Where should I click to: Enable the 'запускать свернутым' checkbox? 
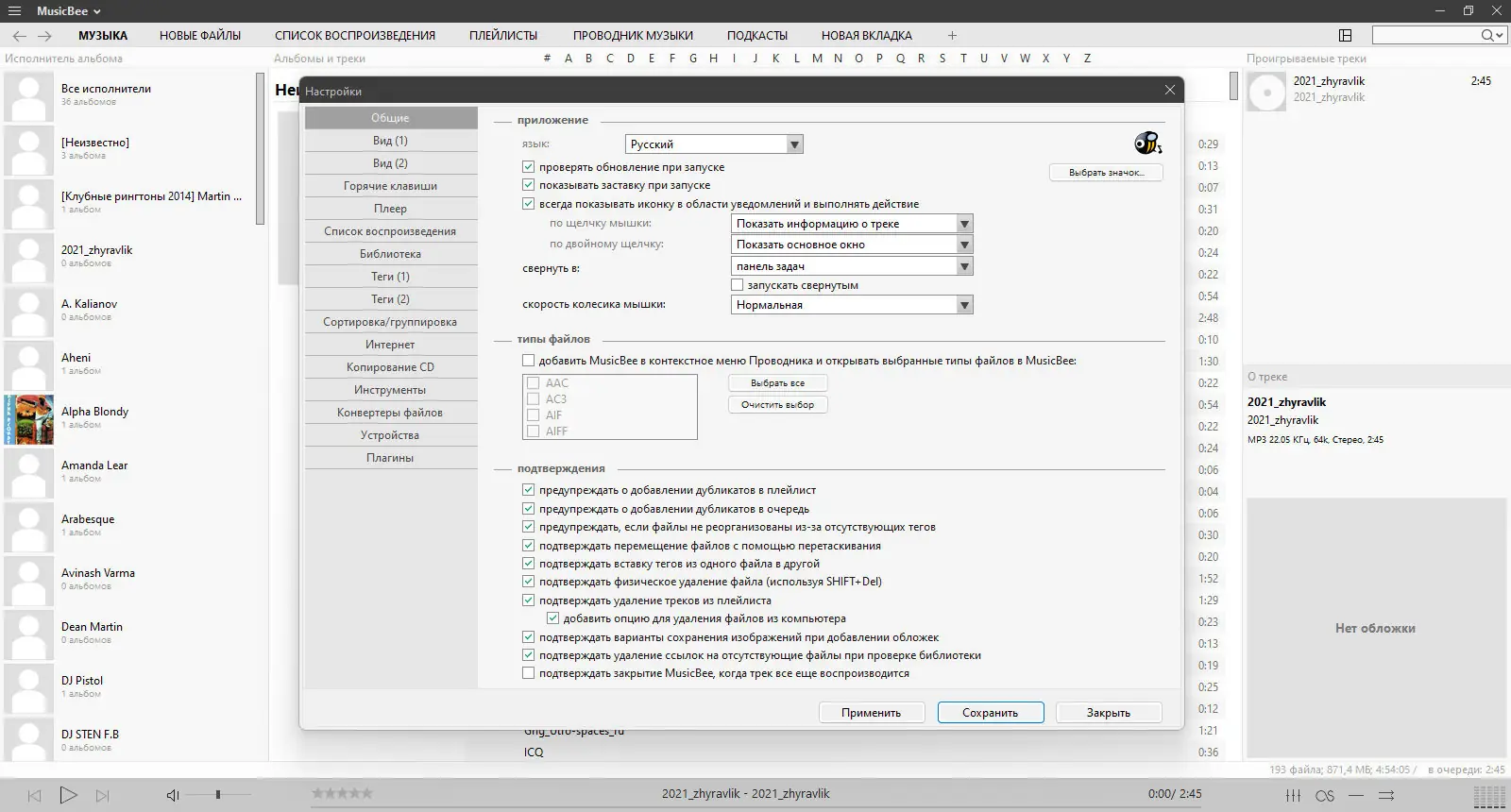738,285
